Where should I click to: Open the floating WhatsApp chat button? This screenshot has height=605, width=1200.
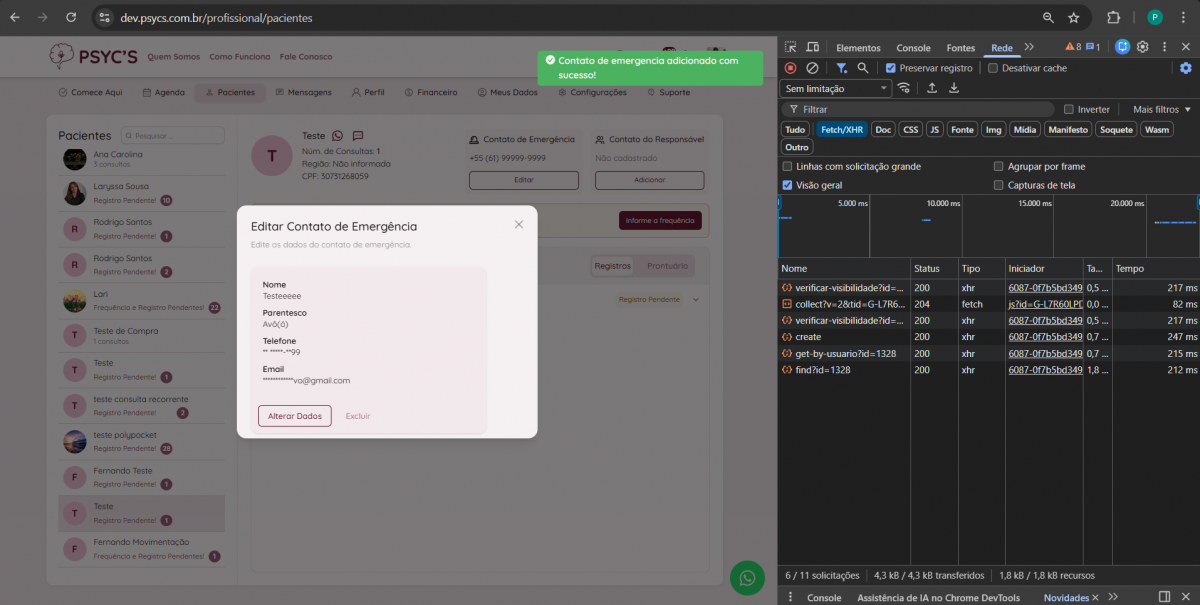click(747, 577)
